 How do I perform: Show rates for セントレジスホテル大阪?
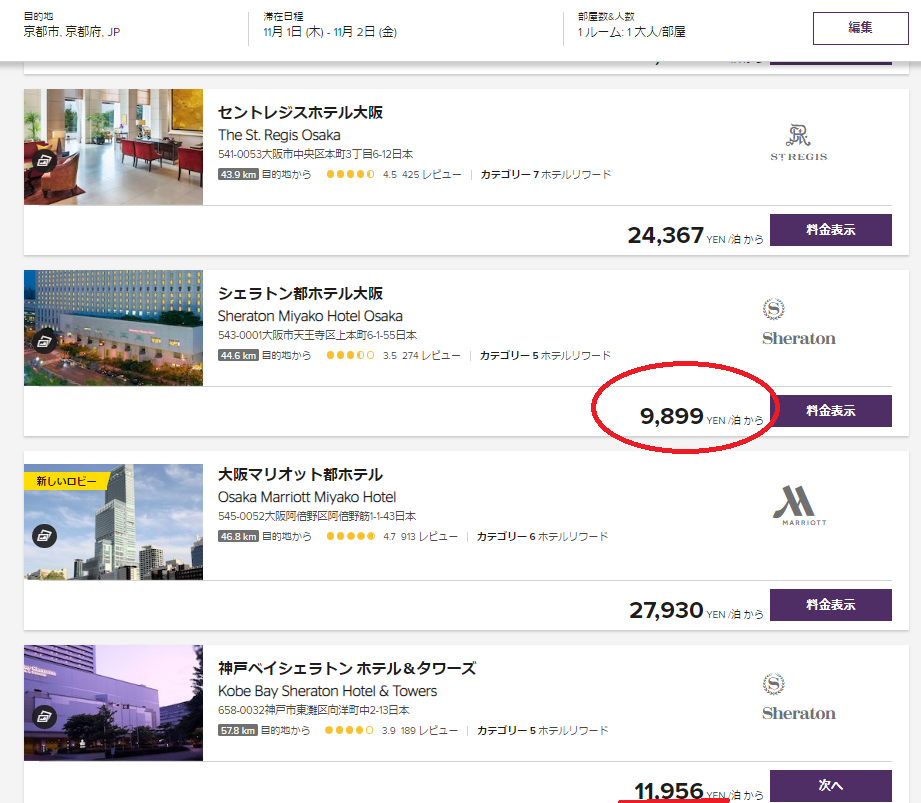831,230
